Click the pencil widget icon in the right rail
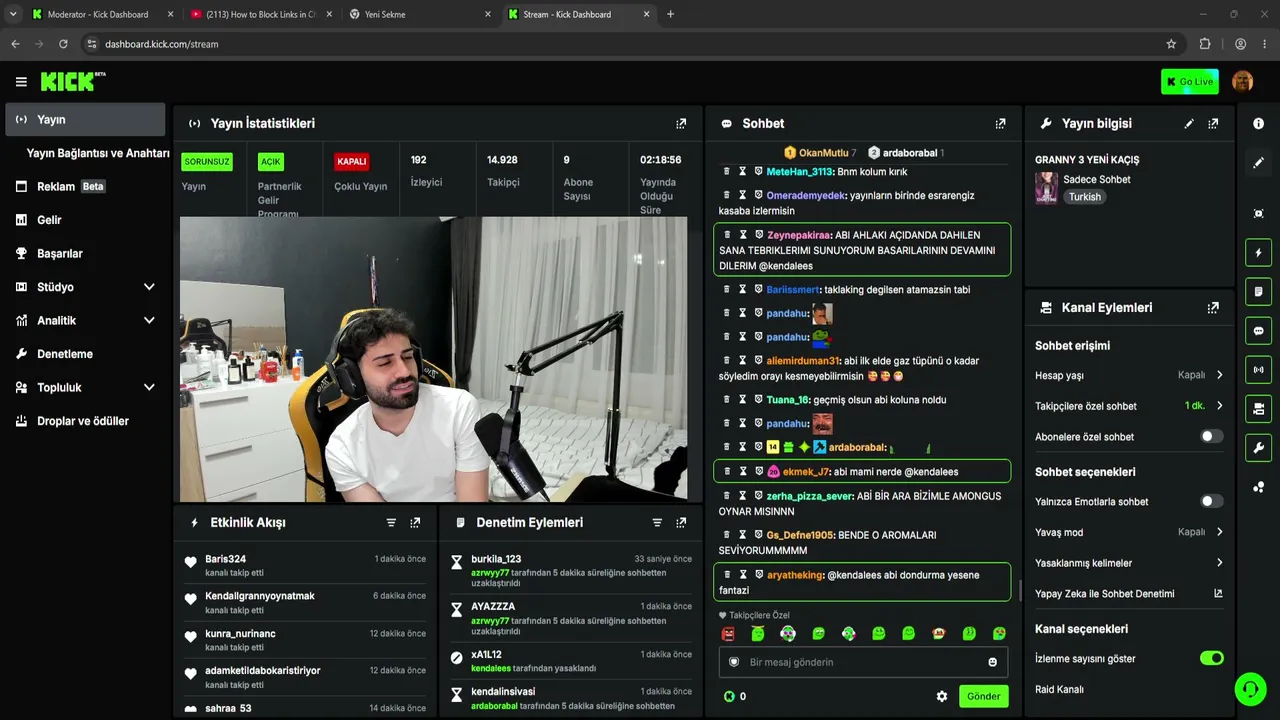1280x720 pixels. [1258, 162]
